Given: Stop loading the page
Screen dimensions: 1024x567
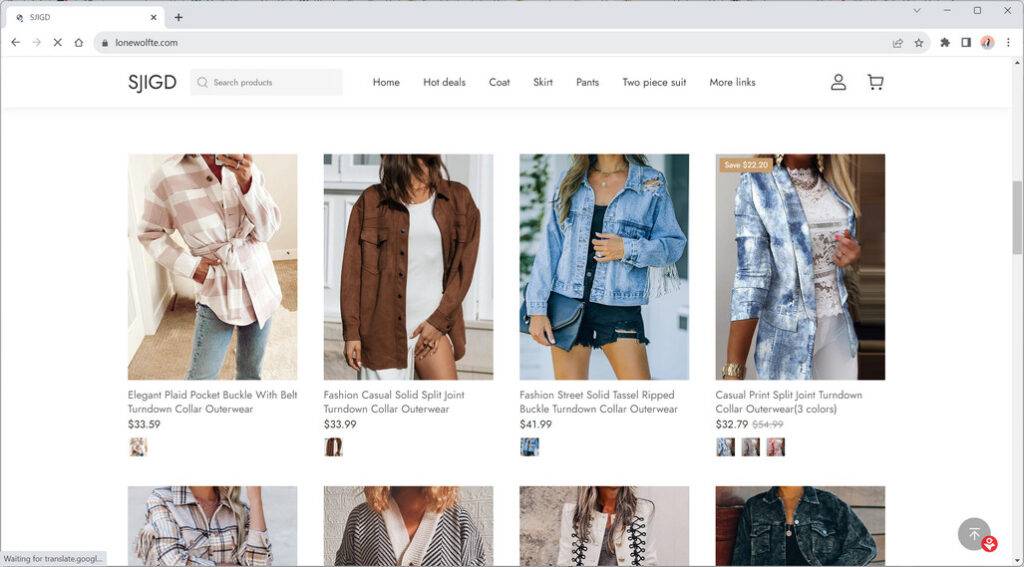Looking at the screenshot, I should coord(57,42).
